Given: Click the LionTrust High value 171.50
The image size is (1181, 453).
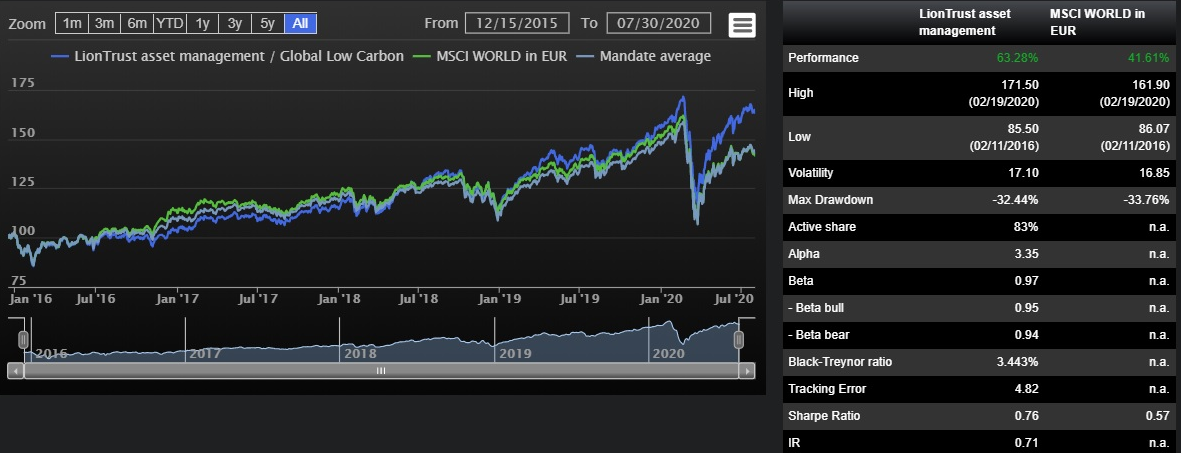Looking at the screenshot, I should click(1022, 84).
